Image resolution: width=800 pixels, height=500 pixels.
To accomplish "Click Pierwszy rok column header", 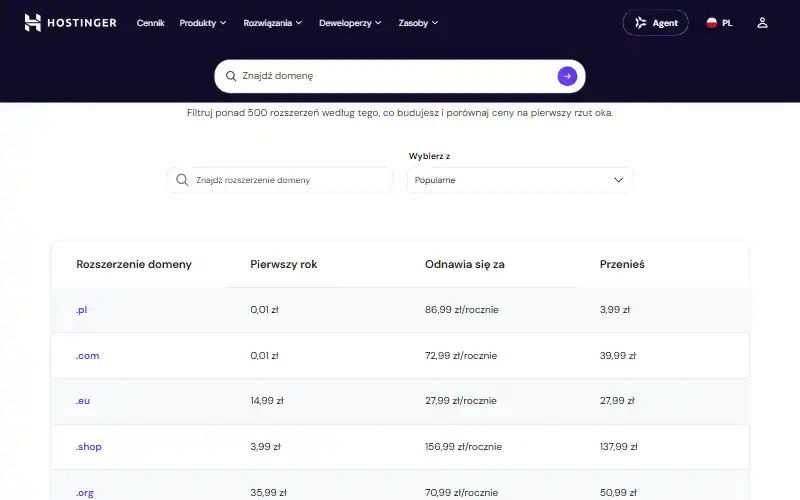I will coord(284,264).
